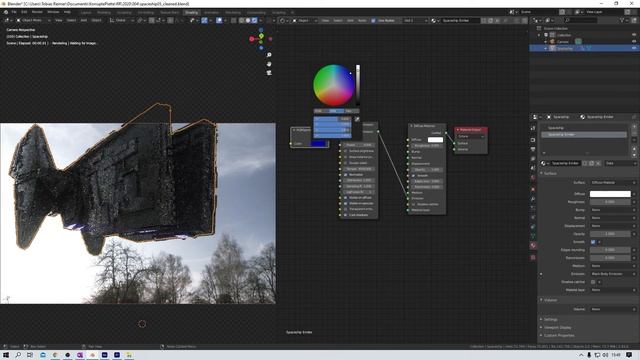Toggle viewport overlays icon in 3D header
Image resolution: width=640 pixels, height=360 pixels.
pos(219,20)
